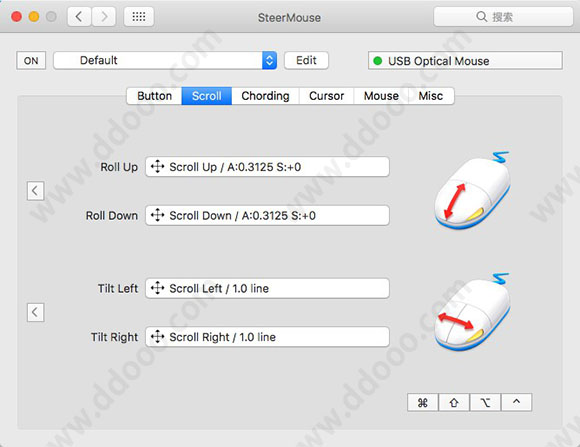This screenshot has height=447, width=580.
Task: Toggle the ON button
Action: pos(31,61)
